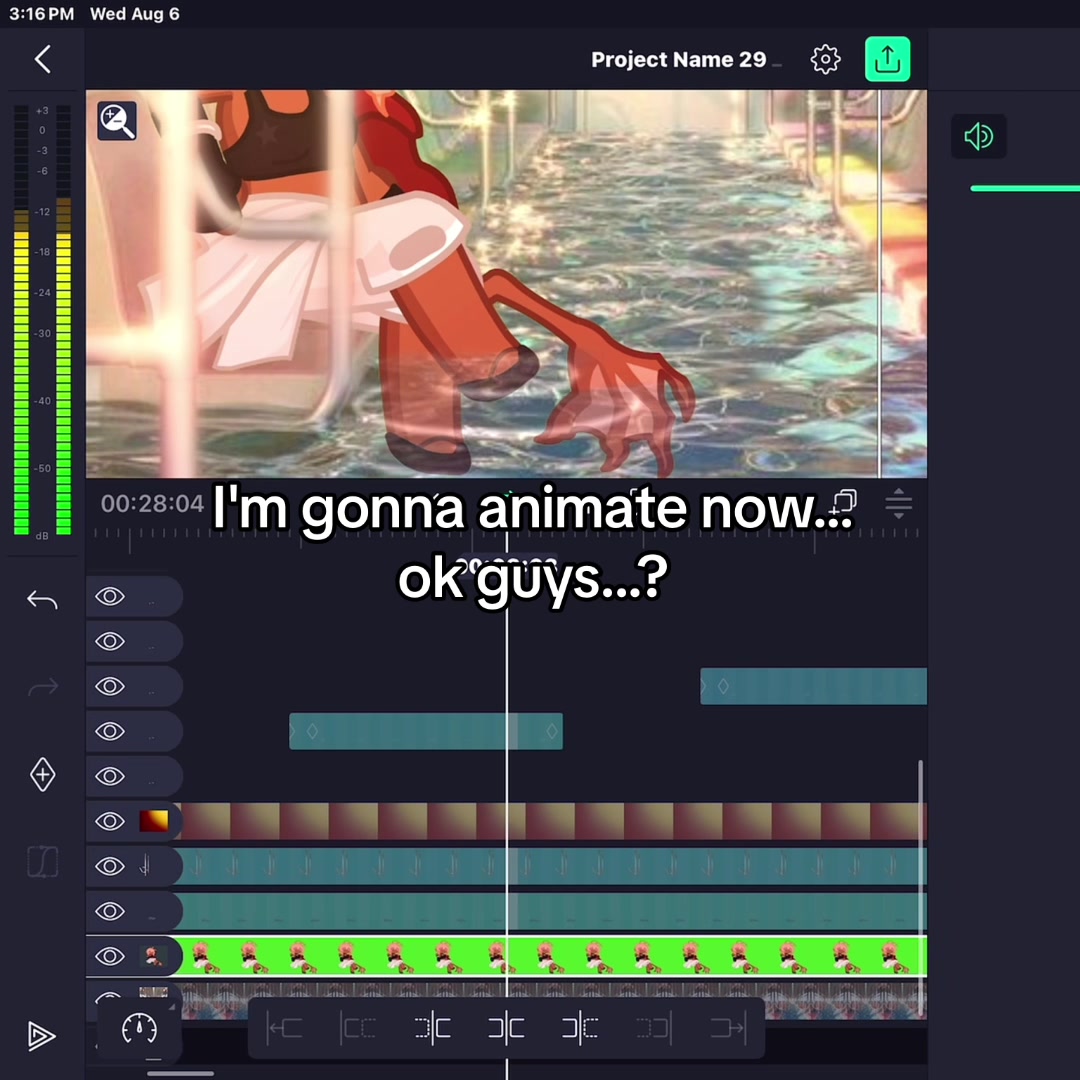The image size is (1080, 1080).
Task: Click the stereo audio level meter
Action: click(x=43, y=319)
